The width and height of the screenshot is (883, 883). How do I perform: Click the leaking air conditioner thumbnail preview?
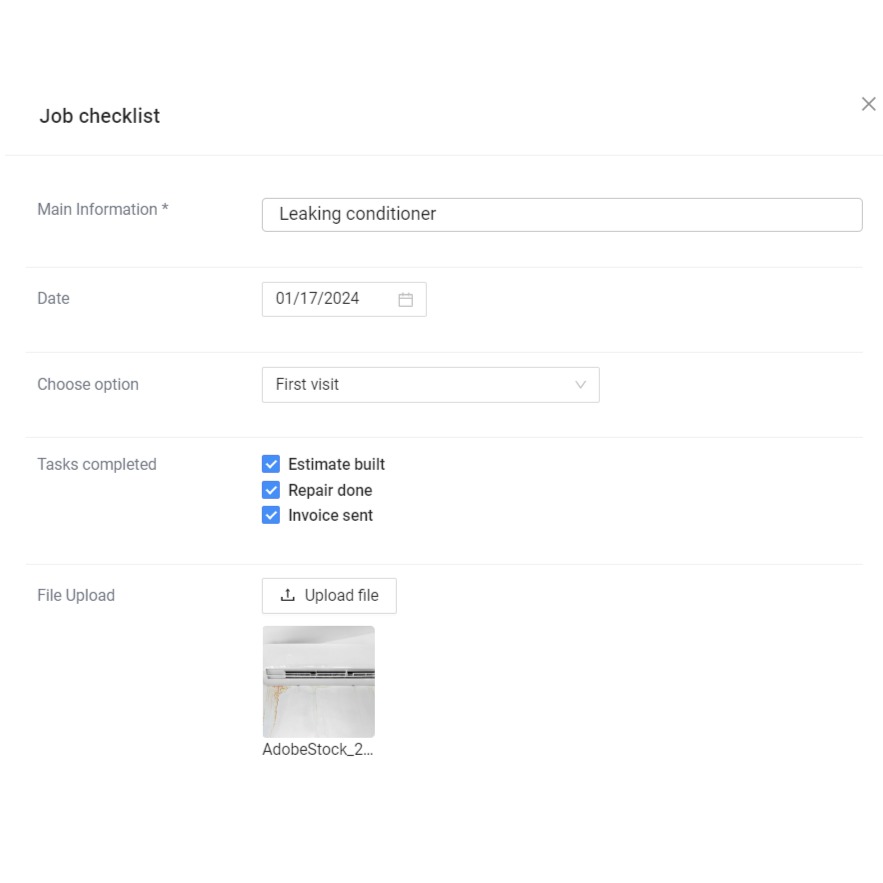(x=318, y=681)
